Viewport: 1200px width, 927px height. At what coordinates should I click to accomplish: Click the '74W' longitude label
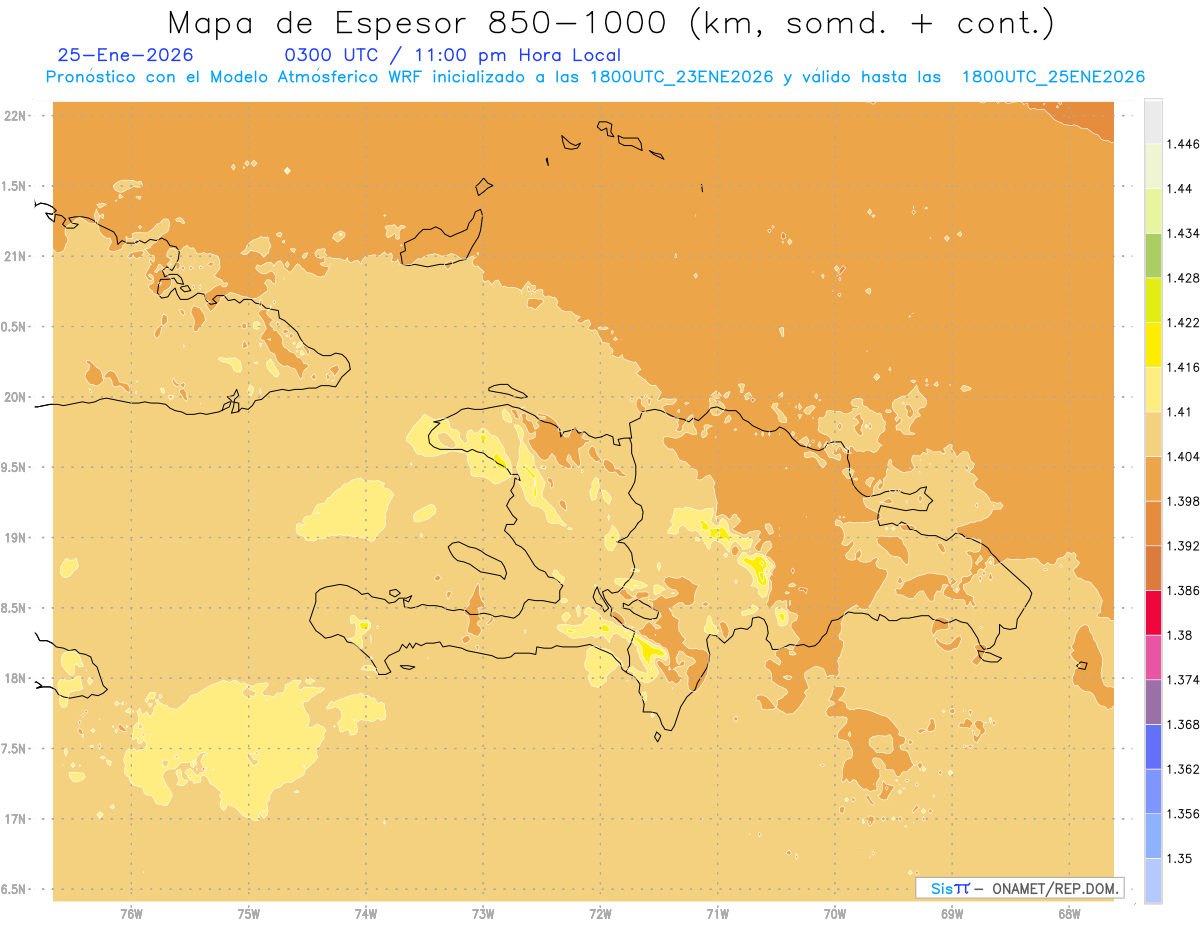coord(366,914)
